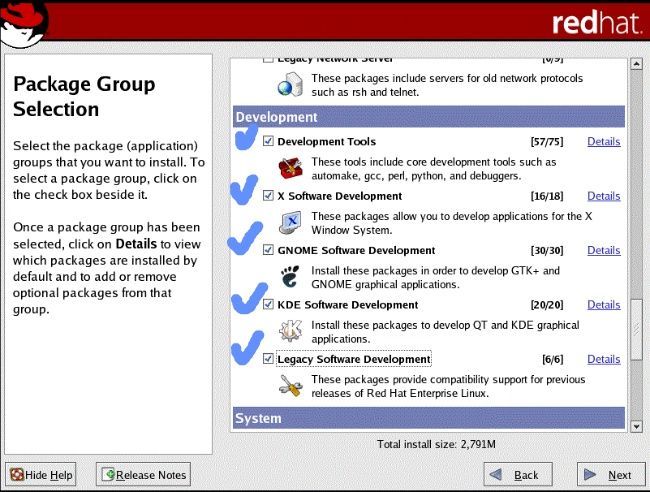Viewport: 650px width, 492px height.
Task: Open Details for GNOME Software Development
Action: [x=604, y=250]
